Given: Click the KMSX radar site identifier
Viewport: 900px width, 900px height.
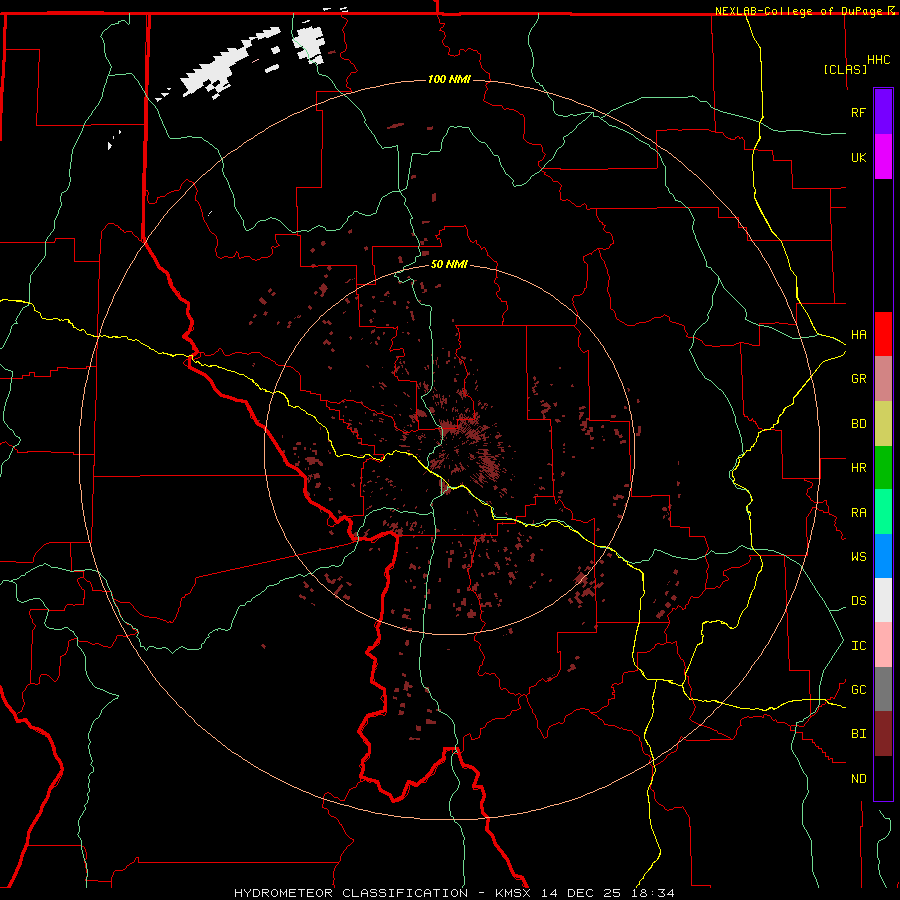Looking at the screenshot, I should point(513,893).
